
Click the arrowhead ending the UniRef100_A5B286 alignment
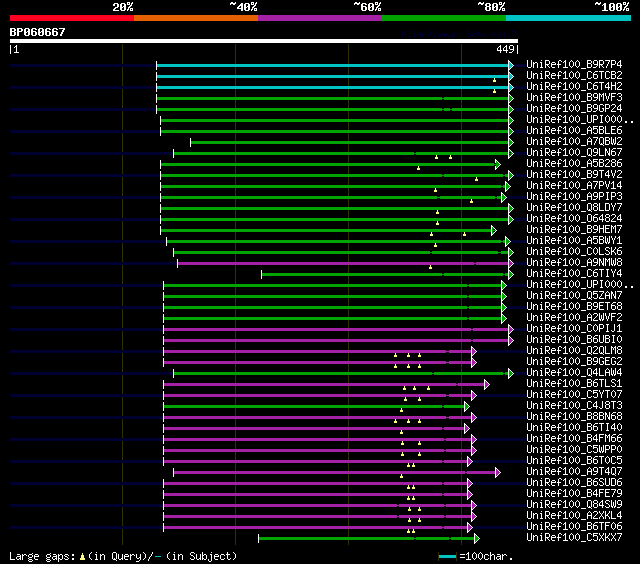point(498,164)
